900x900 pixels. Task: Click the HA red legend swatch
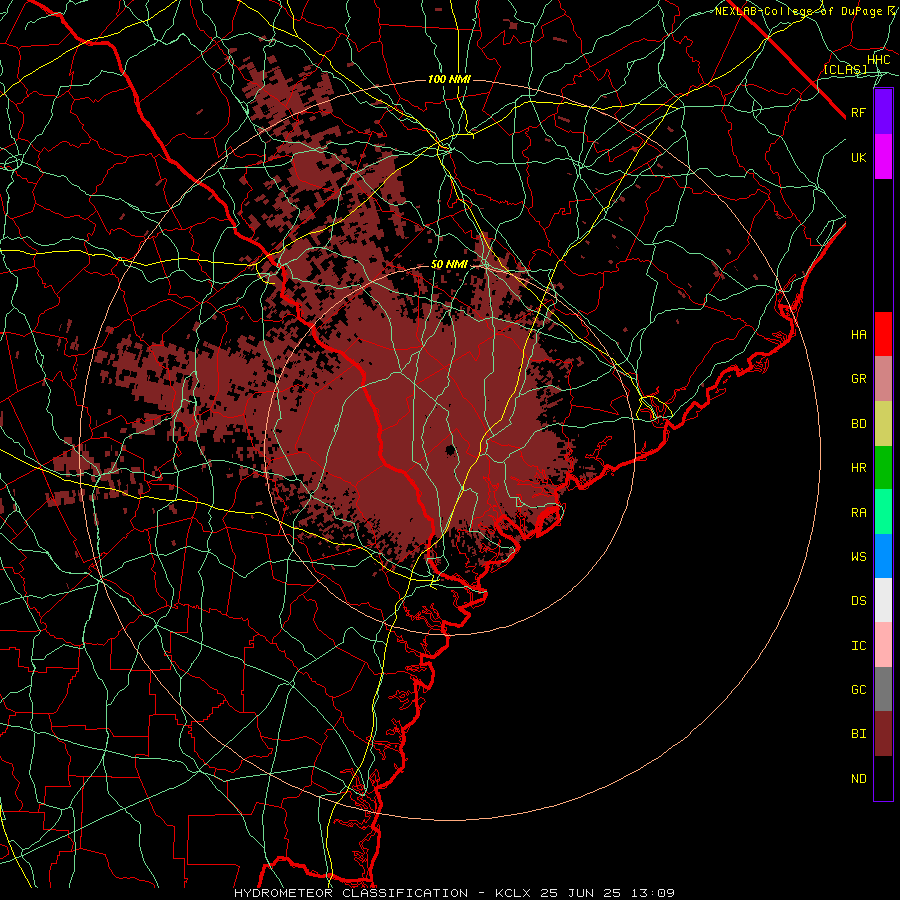coord(883,334)
